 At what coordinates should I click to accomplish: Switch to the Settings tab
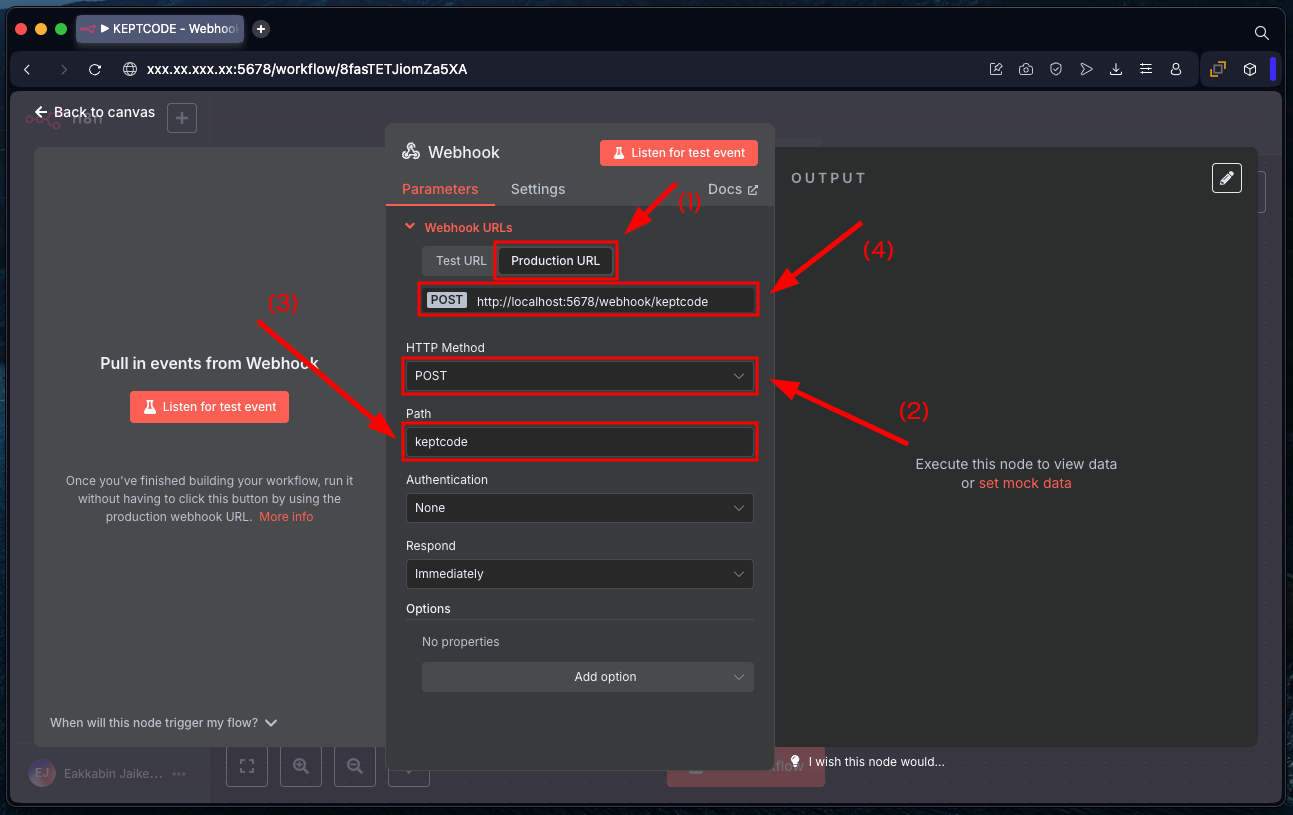(x=538, y=189)
